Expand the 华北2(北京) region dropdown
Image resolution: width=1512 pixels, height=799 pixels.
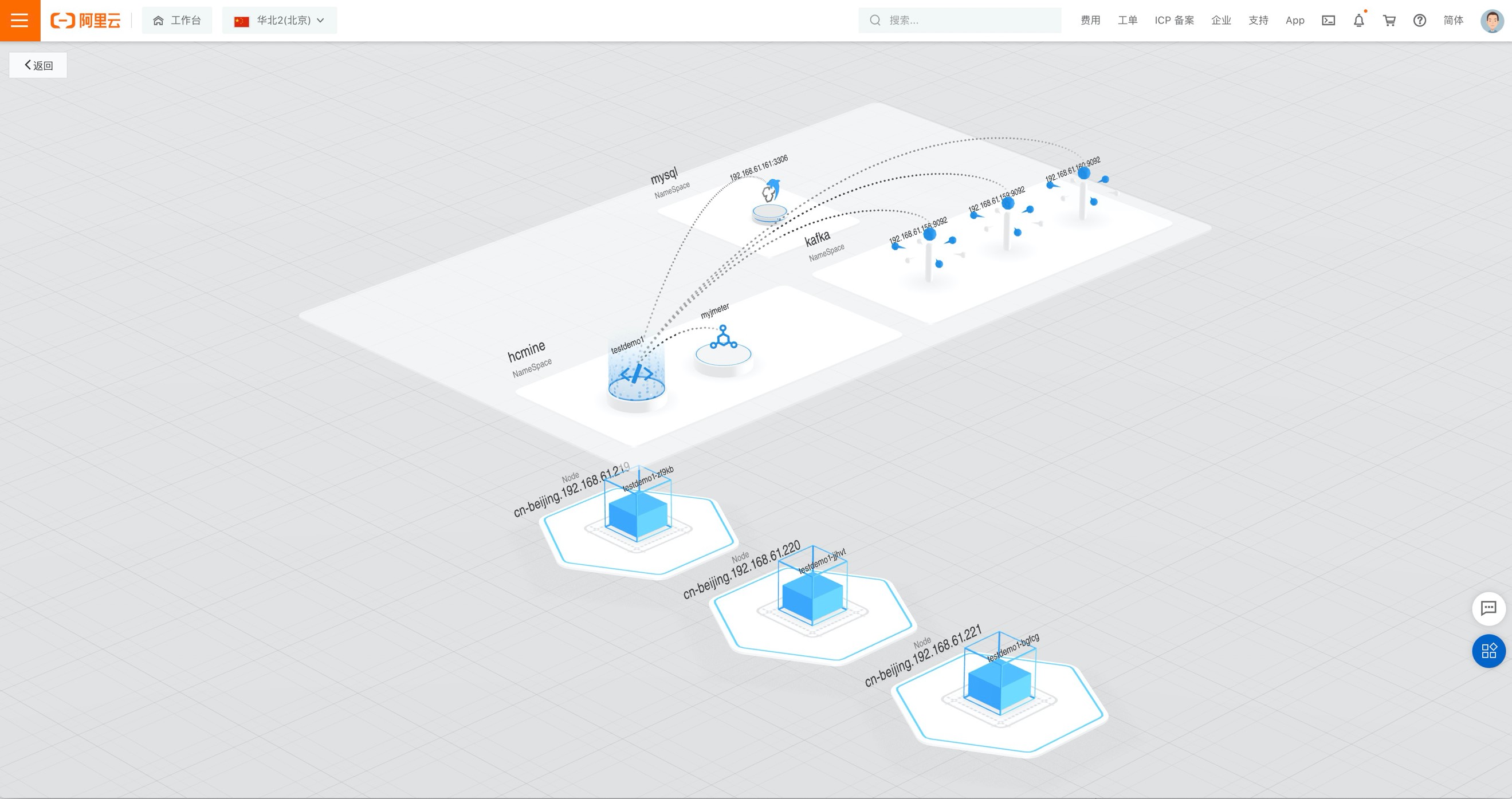click(280, 21)
